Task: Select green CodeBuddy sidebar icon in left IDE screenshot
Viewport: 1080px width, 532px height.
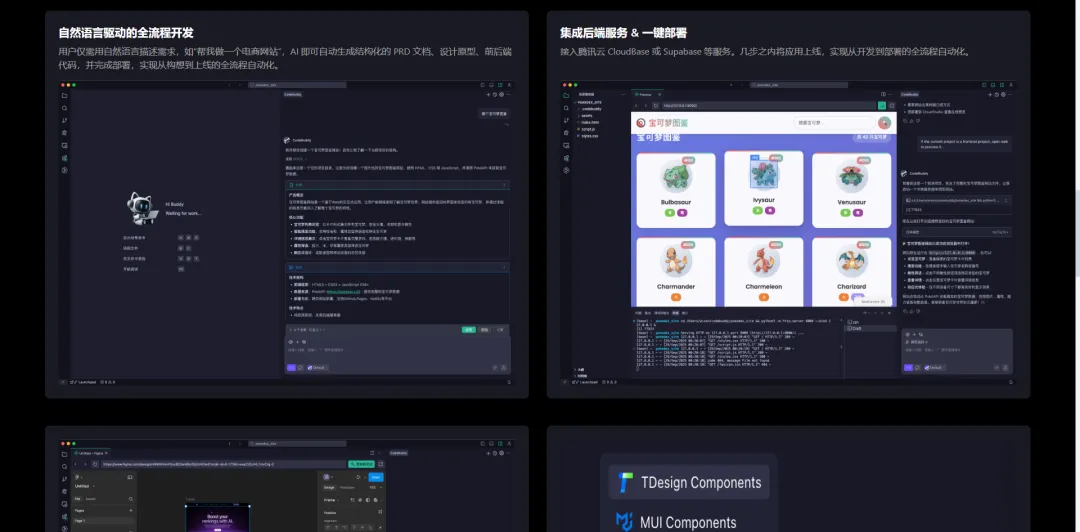Action: click(x=64, y=158)
